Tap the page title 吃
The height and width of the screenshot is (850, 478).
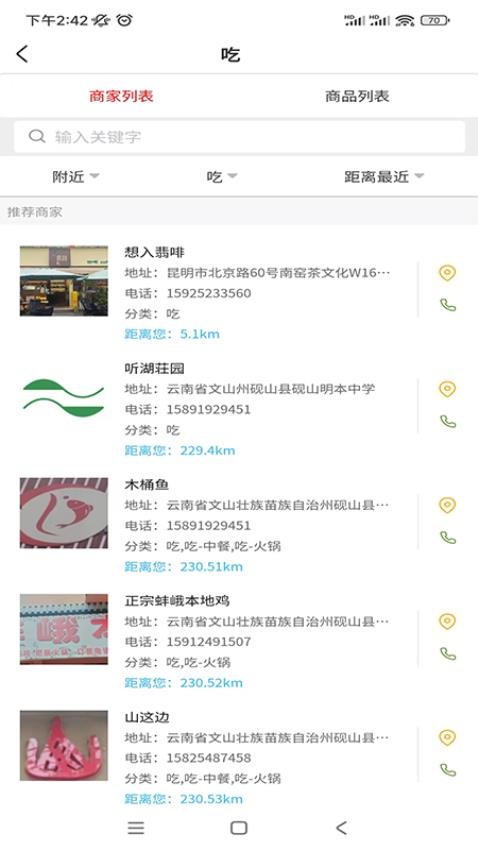tap(230, 54)
